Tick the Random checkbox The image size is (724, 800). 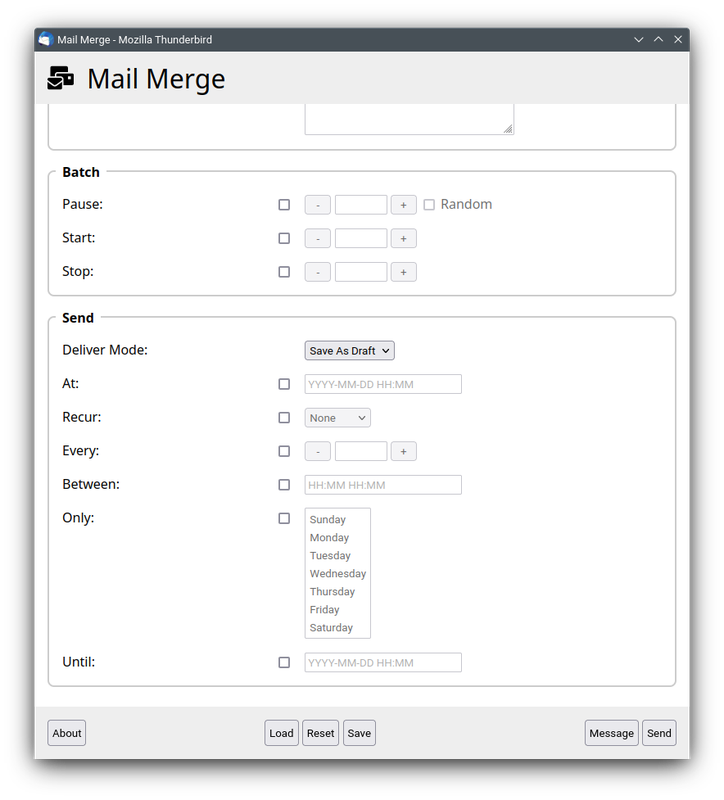(x=429, y=205)
